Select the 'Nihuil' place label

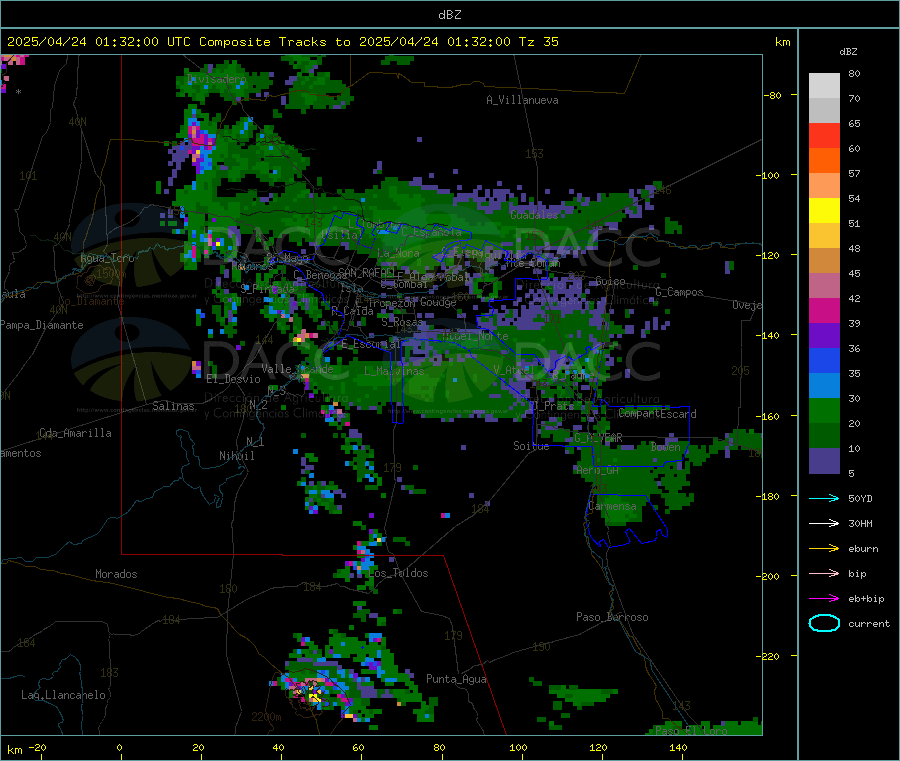(x=236, y=456)
